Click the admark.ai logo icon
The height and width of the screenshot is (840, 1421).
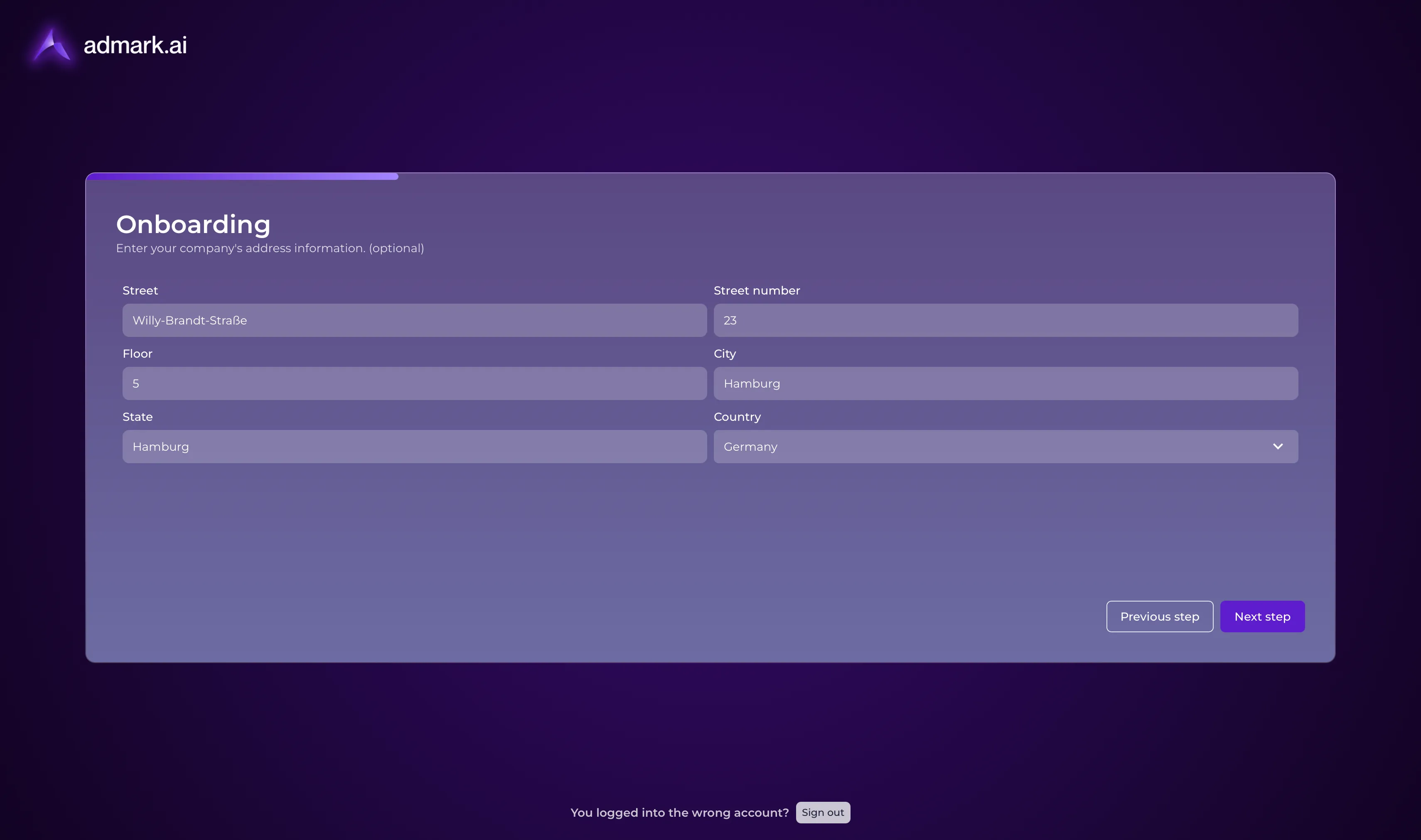pos(52,45)
